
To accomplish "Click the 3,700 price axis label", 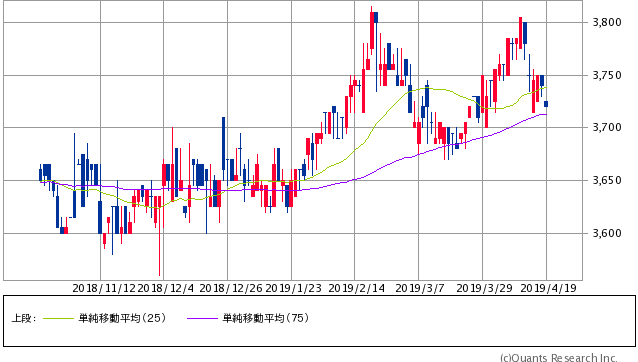I will 607,128.
